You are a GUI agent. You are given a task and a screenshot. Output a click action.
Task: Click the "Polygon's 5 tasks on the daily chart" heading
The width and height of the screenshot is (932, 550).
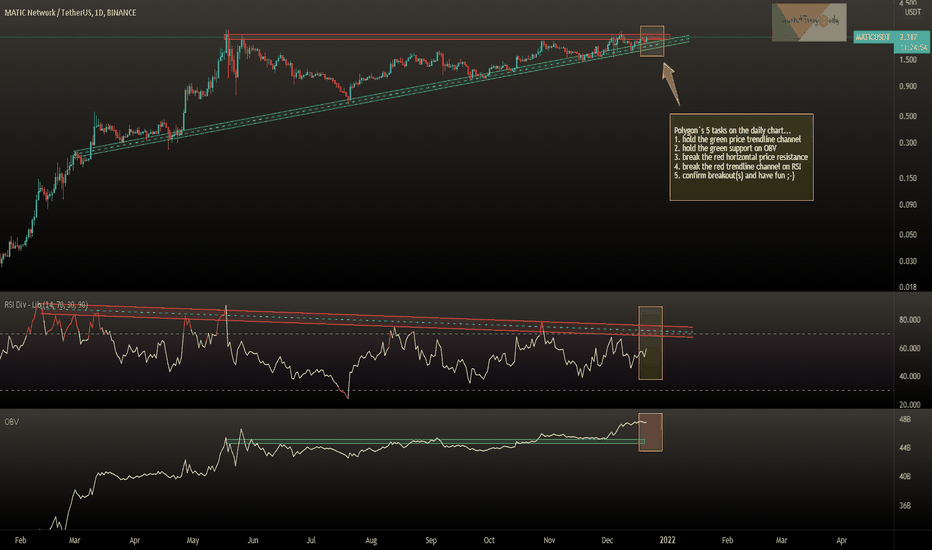click(732, 130)
